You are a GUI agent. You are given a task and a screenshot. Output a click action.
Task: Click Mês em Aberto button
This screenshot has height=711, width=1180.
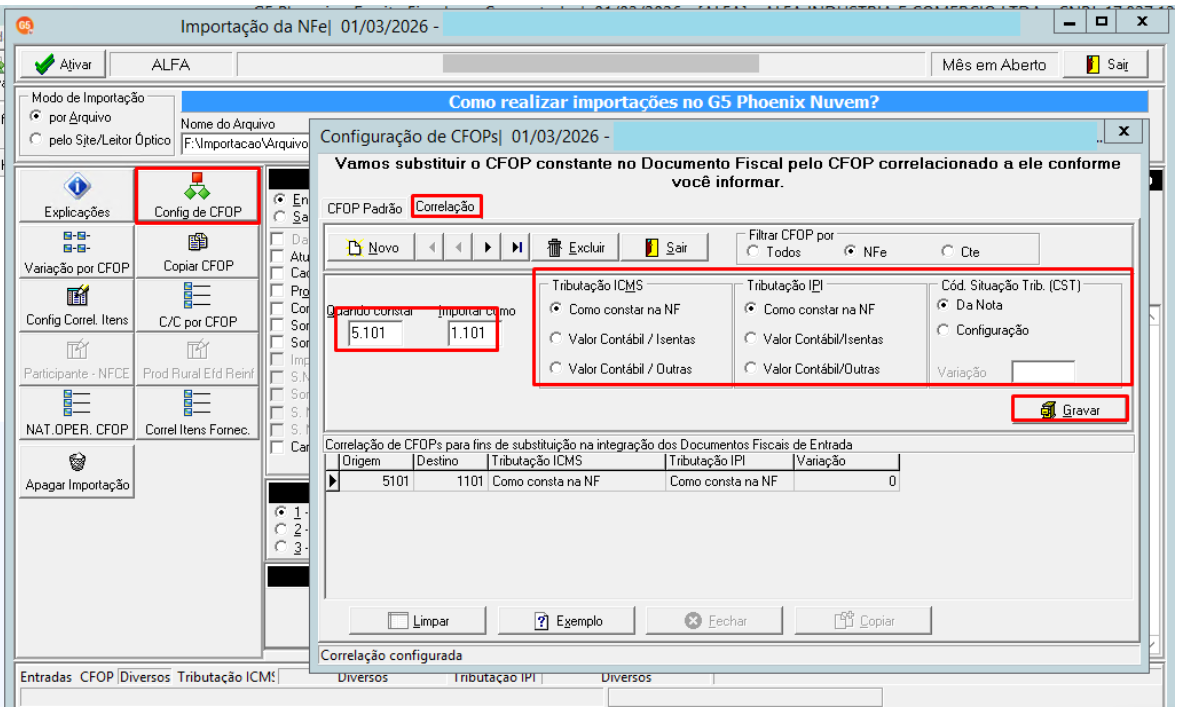click(994, 65)
